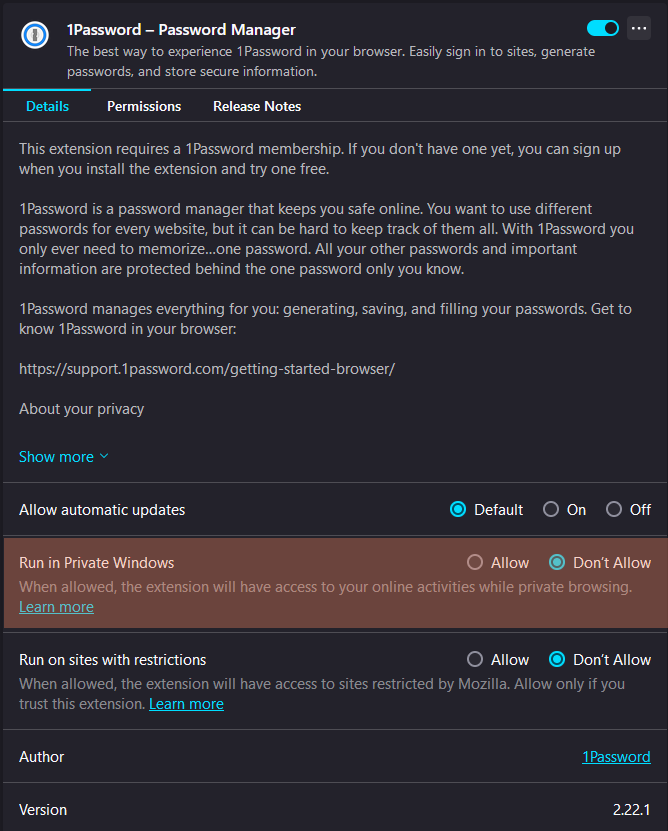The height and width of the screenshot is (831, 668).
Task: Turn automatic updates On
Action: pos(551,510)
